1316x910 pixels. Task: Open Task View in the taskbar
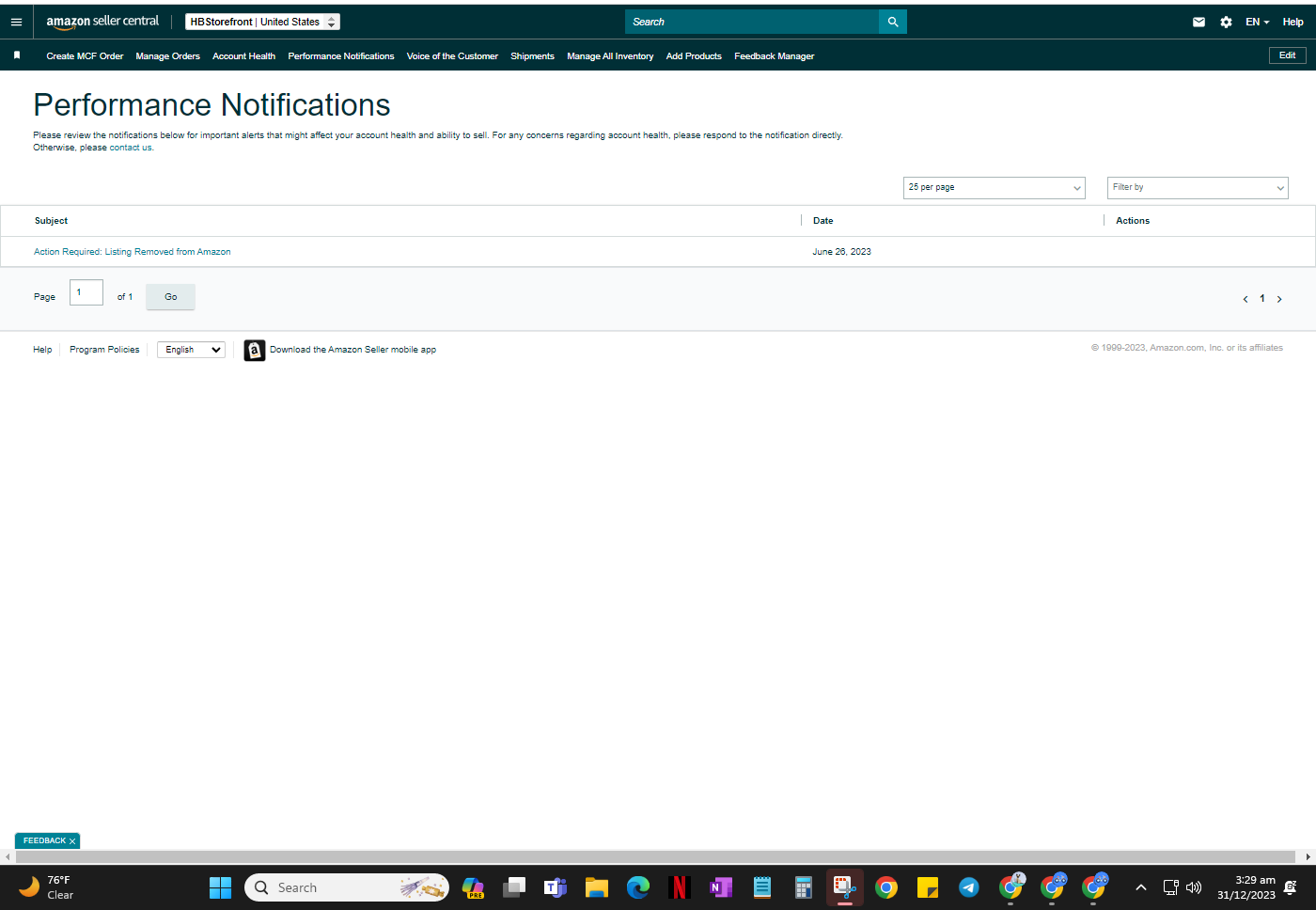pos(514,887)
